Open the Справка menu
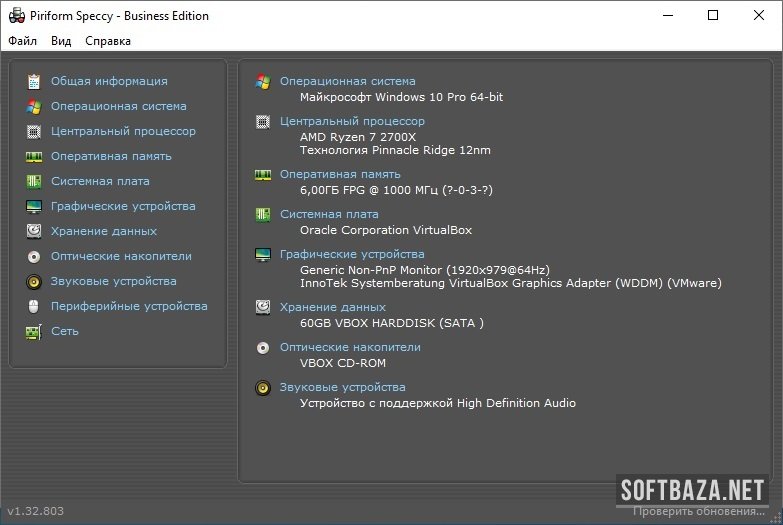783x525 pixels. click(107, 41)
